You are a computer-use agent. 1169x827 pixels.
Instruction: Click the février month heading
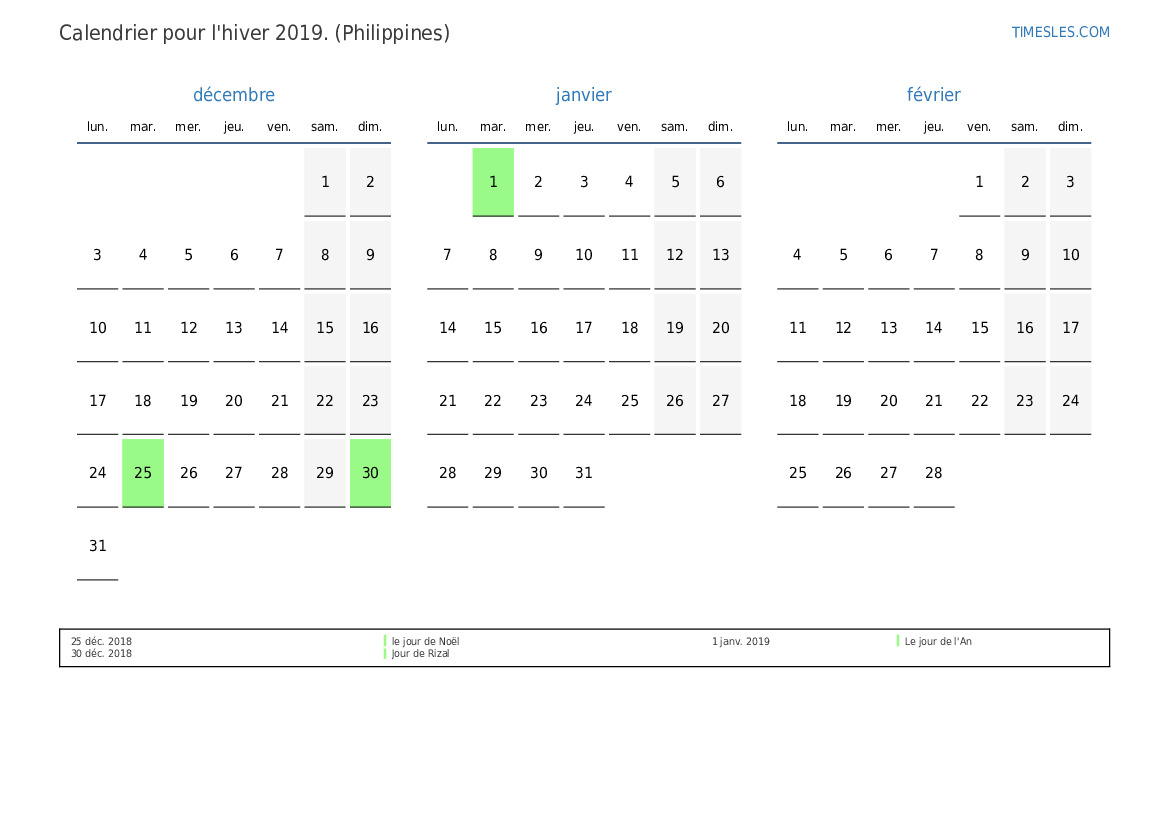coord(933,95)
